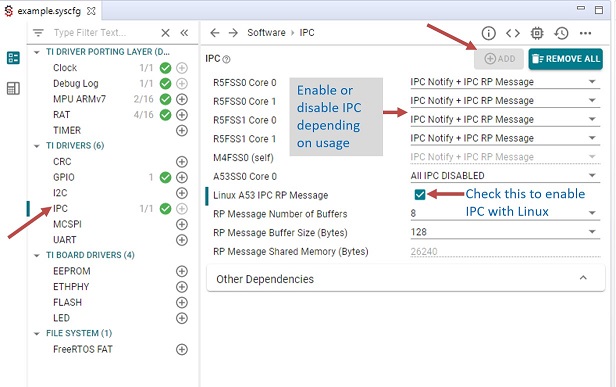Screen dimensions: 616x387
Task: Add an MPU ARMv7 instance with plus icon
Action: tap(182, 99)
